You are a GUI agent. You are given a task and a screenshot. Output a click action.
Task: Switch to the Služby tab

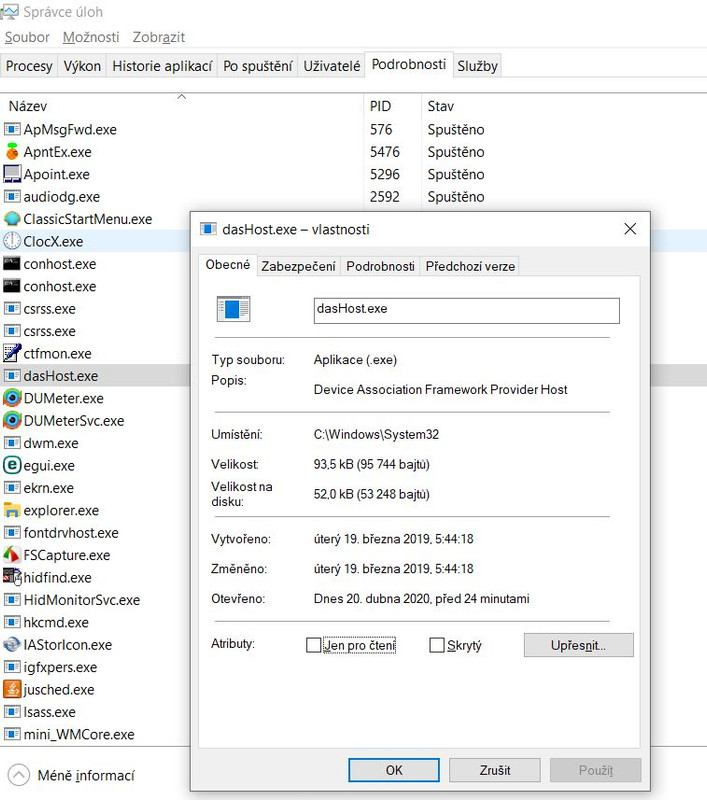(x=477, y=66)
